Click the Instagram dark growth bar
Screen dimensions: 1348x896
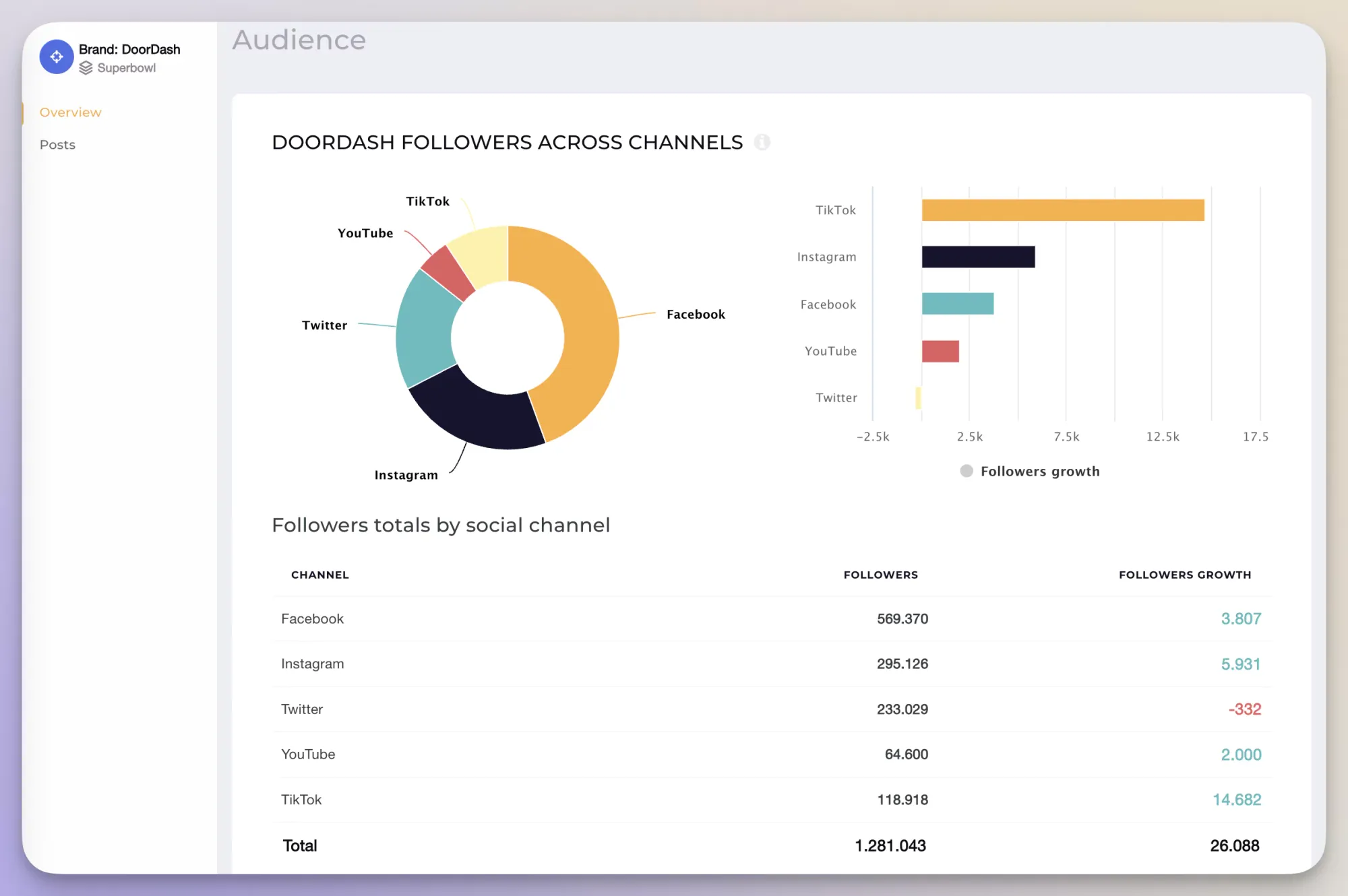click(x=979, y=257)
